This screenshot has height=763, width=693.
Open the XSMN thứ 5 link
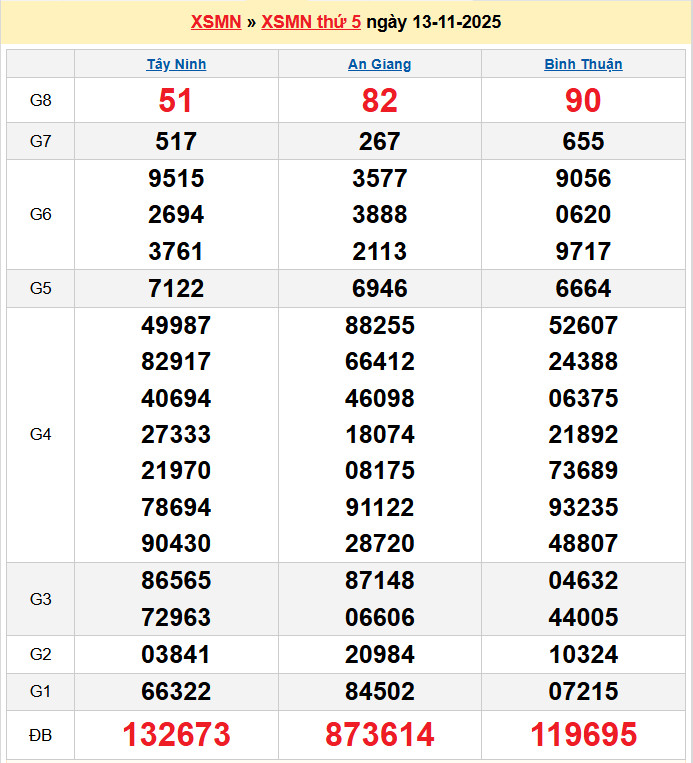click(311, 22)
